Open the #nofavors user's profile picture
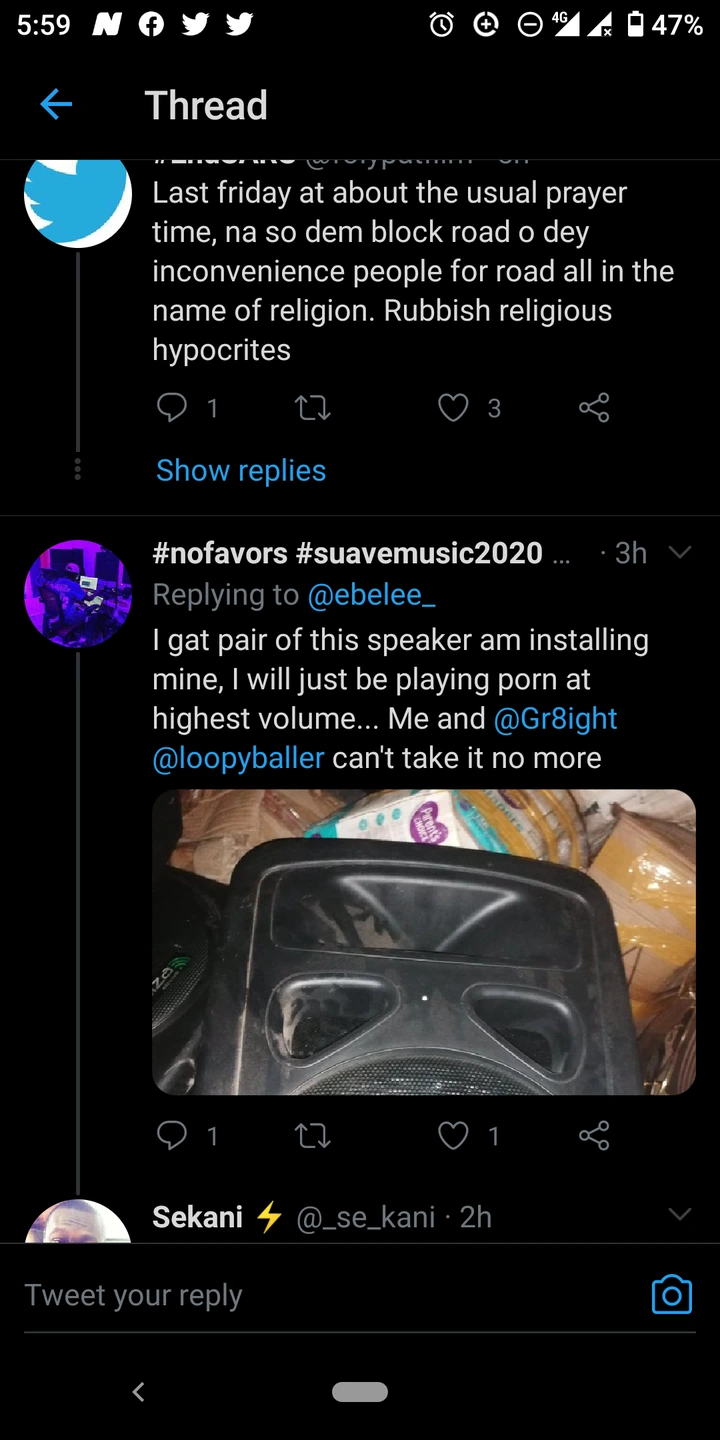The image size is (720, 1440). pyautogui.click(x=78, y=594)
